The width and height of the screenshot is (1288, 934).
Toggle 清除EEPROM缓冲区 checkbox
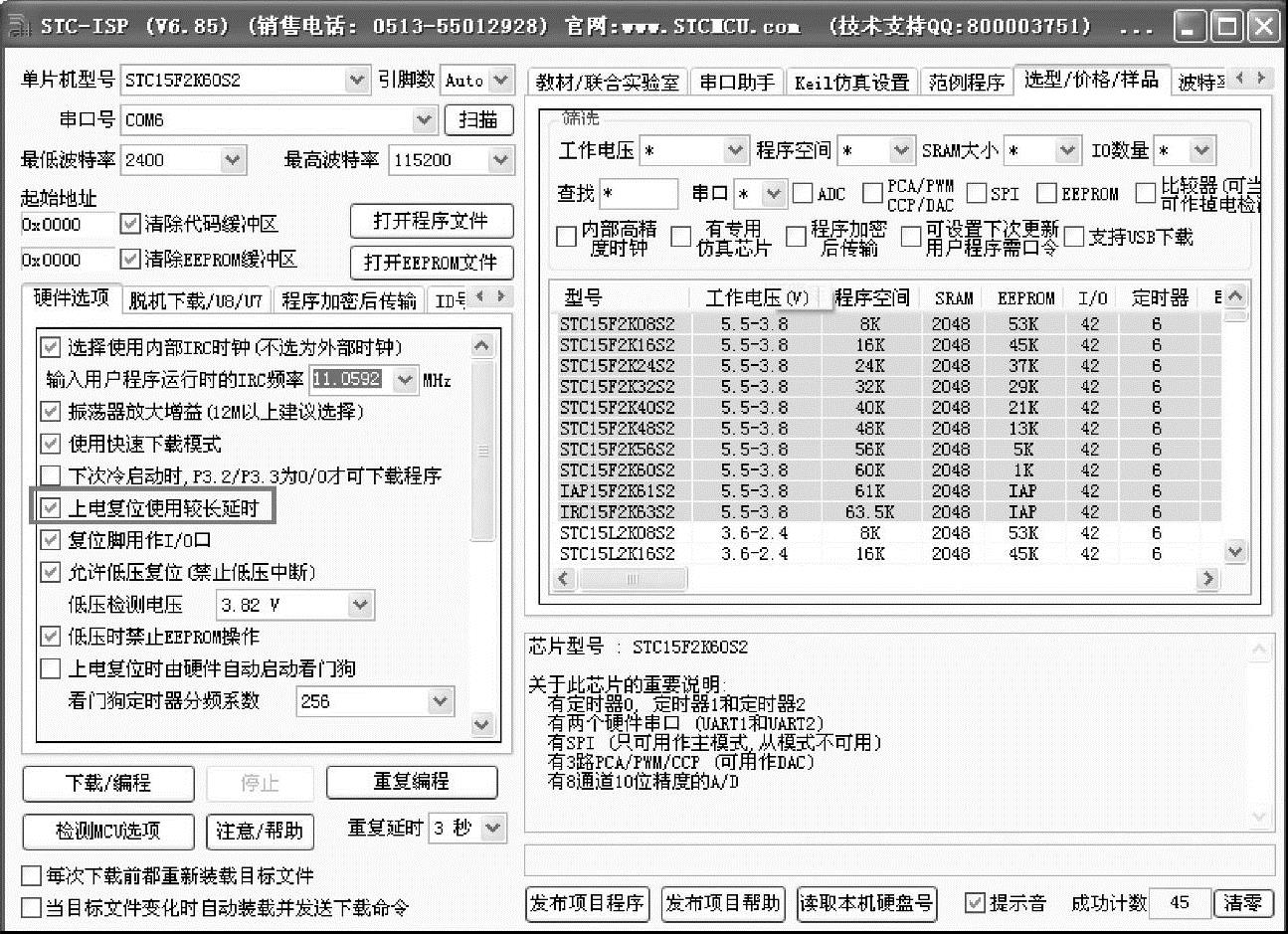129,259
